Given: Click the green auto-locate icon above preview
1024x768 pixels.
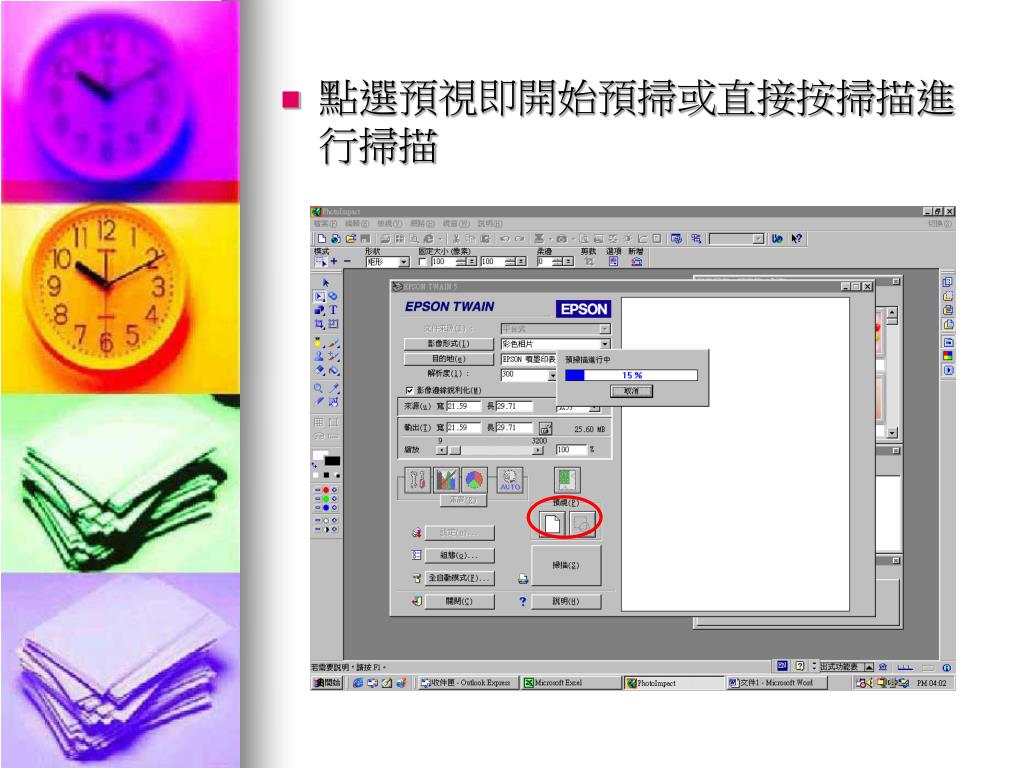Looking at the screenshot, I should click(x=566, y=480).
